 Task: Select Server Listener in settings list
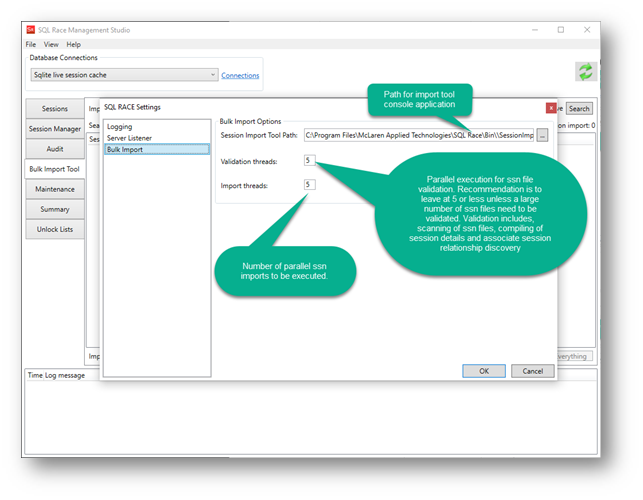point(157,138)
